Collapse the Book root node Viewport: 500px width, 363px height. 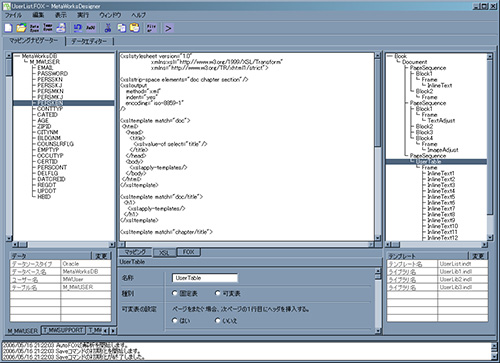tap(390, 56)
